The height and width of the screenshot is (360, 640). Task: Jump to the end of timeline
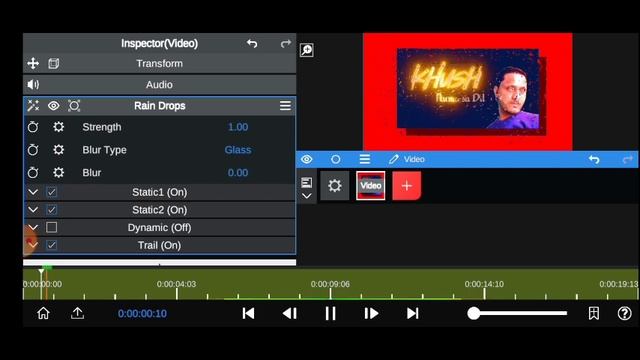point(413,313)
